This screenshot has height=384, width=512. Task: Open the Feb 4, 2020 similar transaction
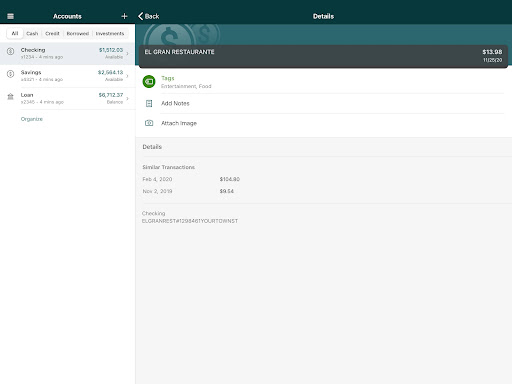191,179
